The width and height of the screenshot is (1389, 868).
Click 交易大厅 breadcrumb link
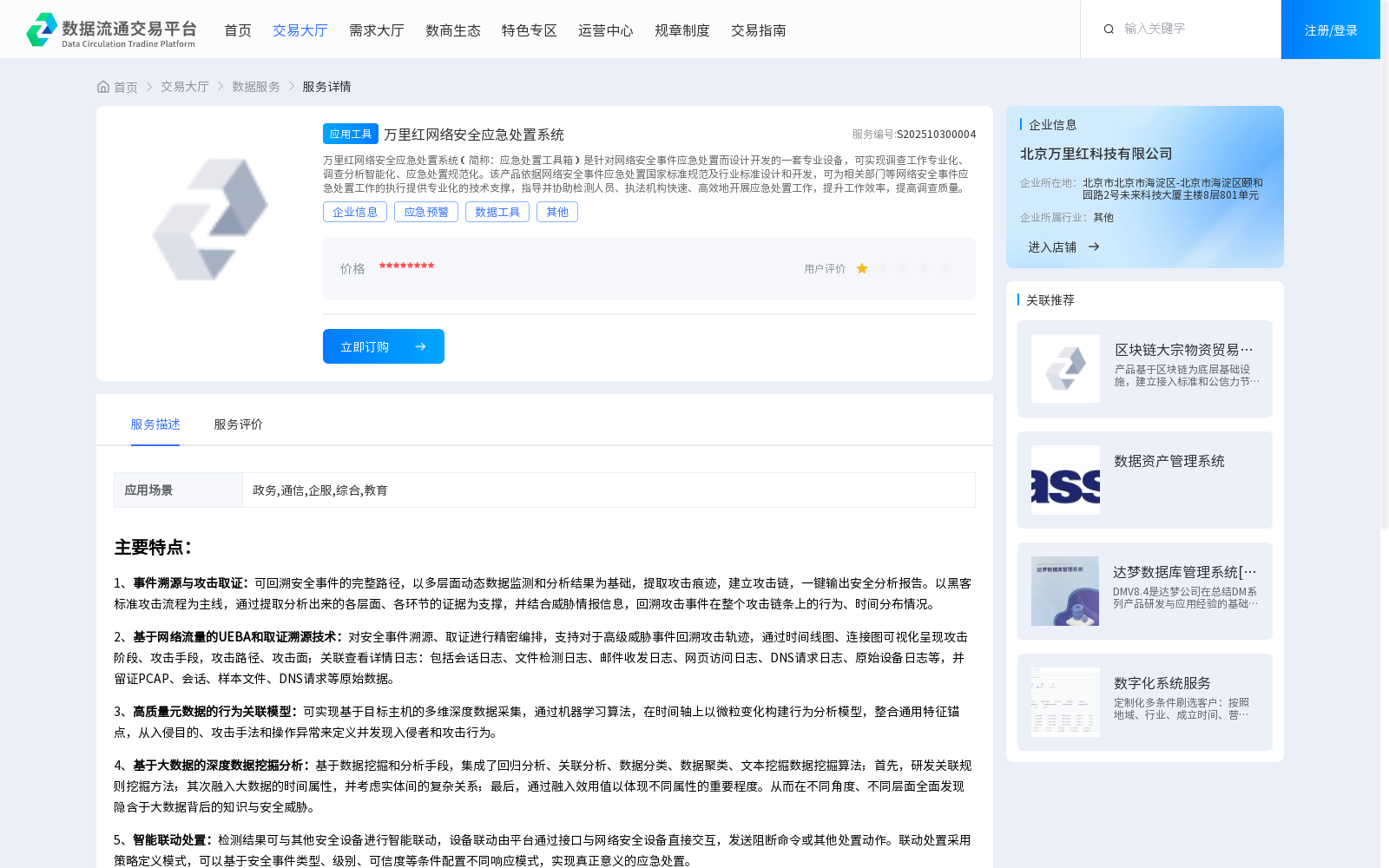[185, 87]
